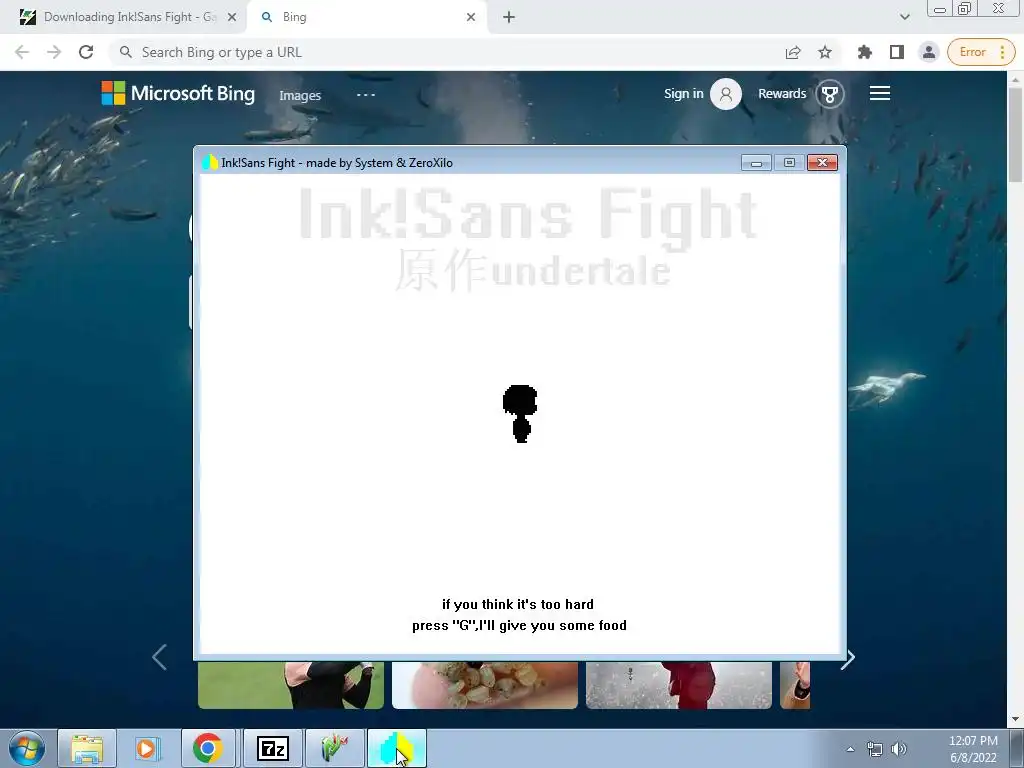Viewport: 1024px width, 768px height.
Task: Minimize the Chrome browser window
Action: (x=940, y=9)
